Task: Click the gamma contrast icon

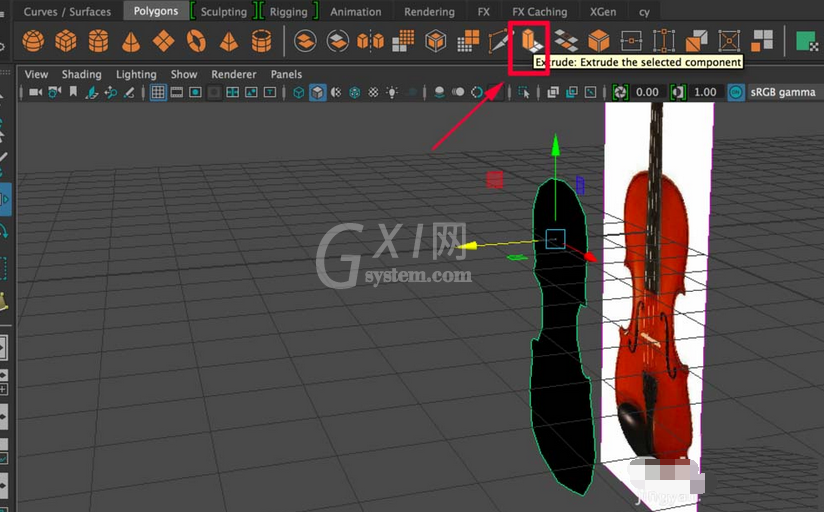Action: (x=678, y=93)
